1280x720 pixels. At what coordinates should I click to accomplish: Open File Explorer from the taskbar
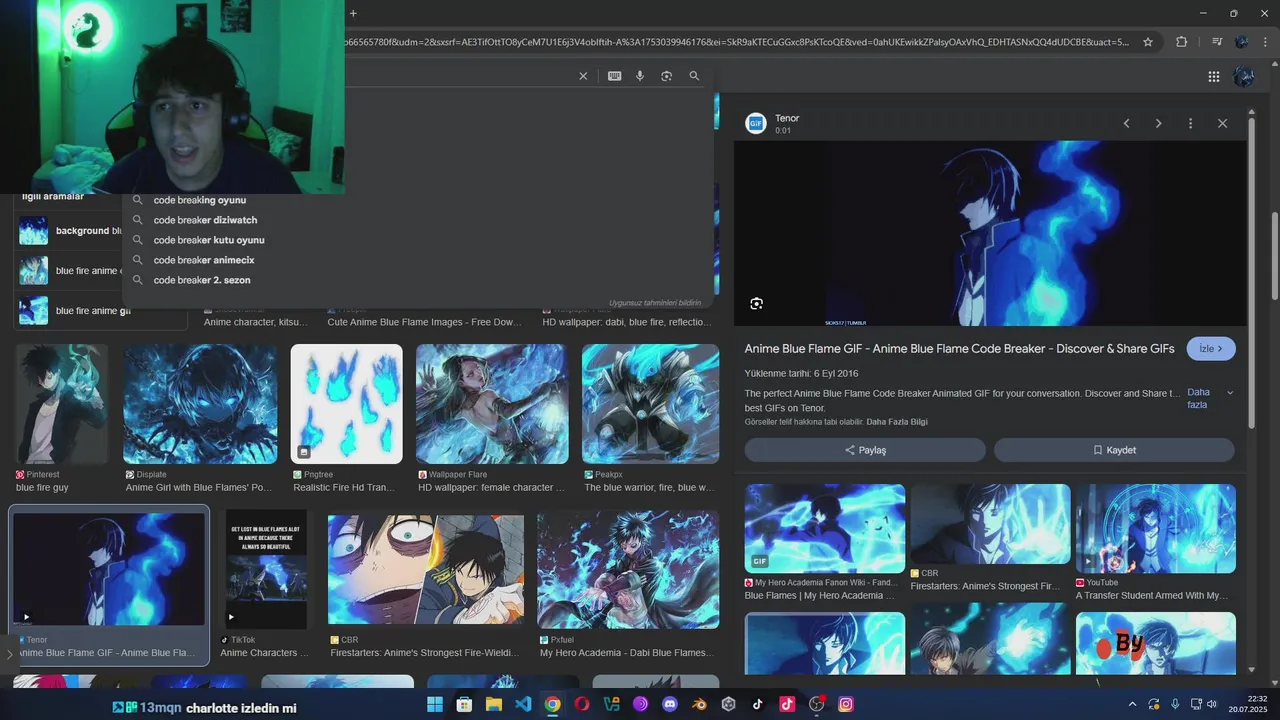[493, 704]
